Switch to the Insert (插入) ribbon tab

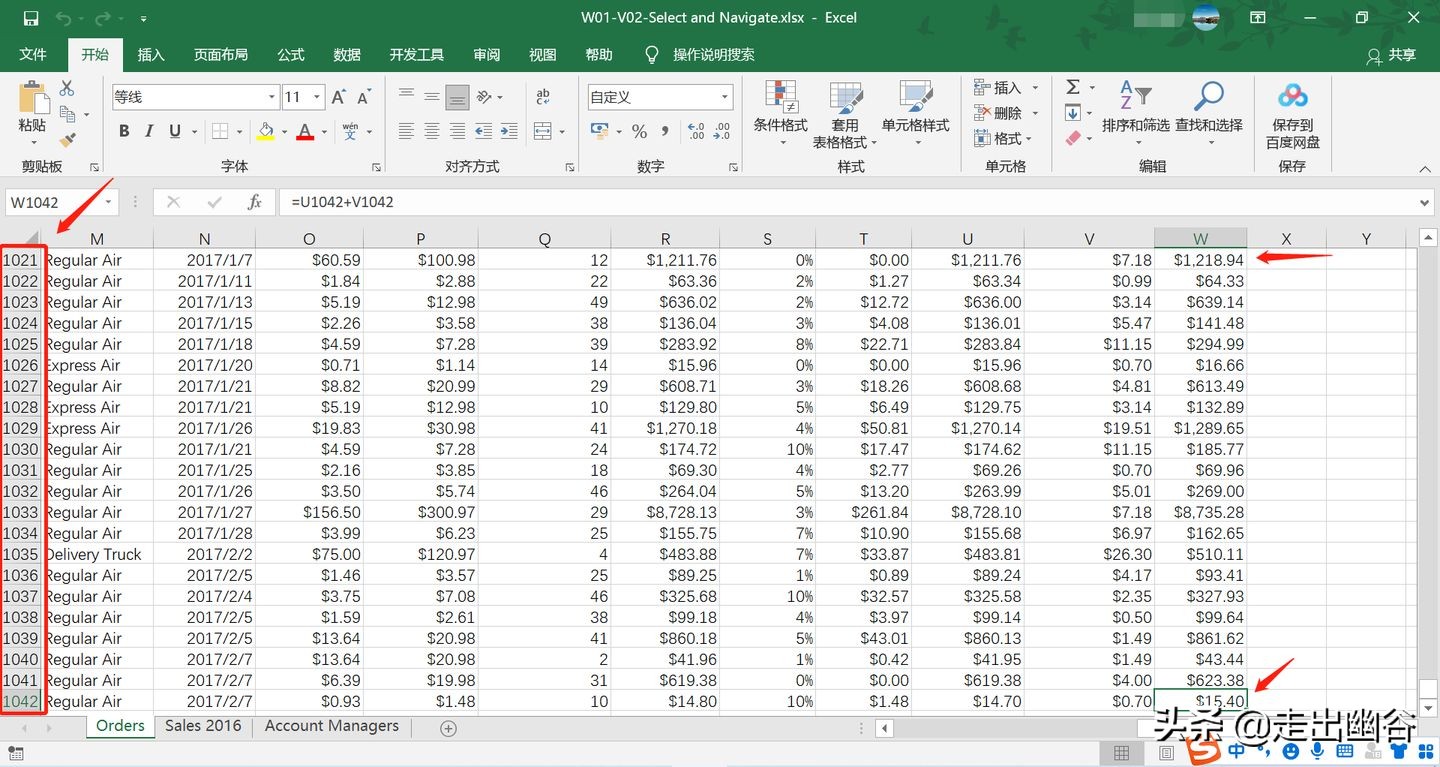(x=151, y=55)
